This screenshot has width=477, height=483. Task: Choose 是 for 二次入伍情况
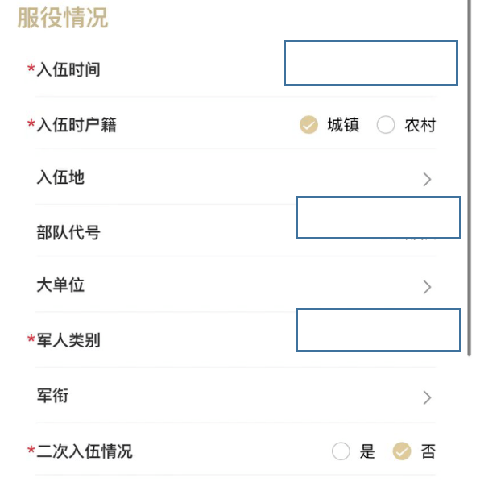click(341, 451)
